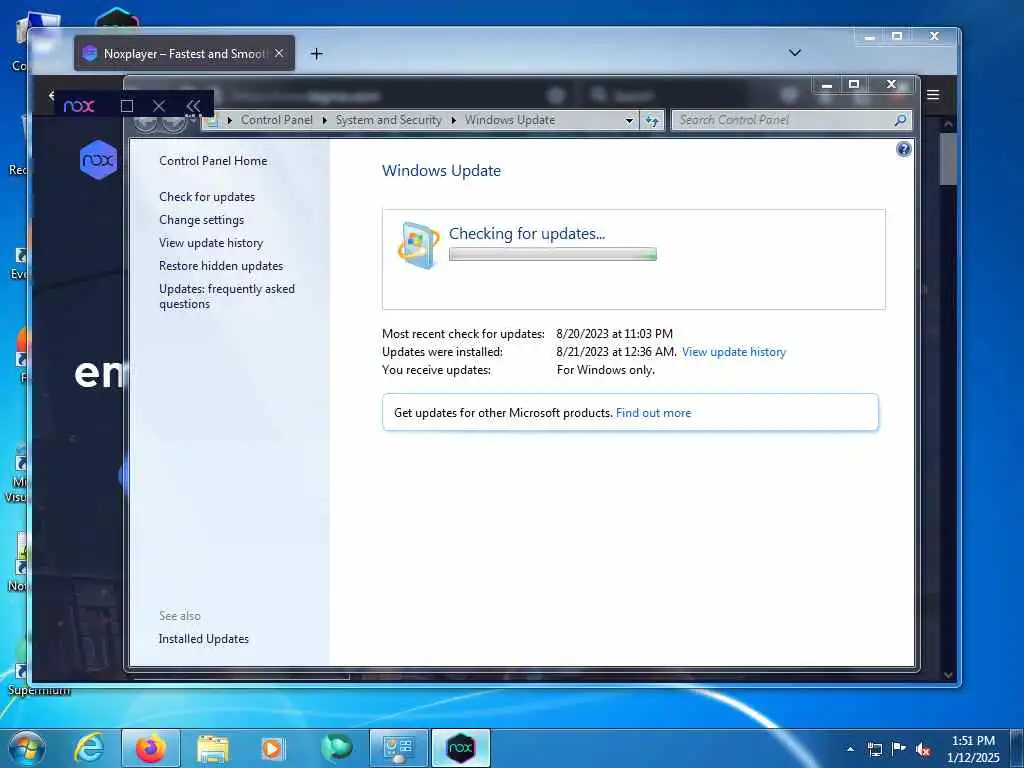This screenshot has height=768, width=1024.
Task: Open Windows Explorer folder taskbar icon
Action: pyautogui.click(x=213, y=748)
